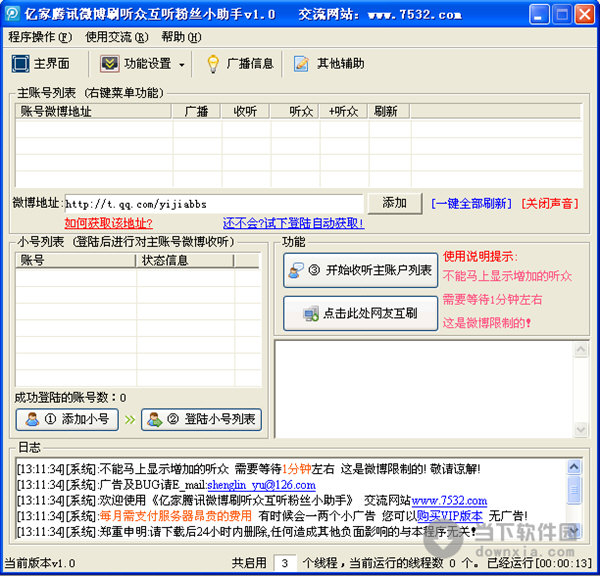
Task: Open the 如何获取该地址? link
Action: tap(109, 223)
